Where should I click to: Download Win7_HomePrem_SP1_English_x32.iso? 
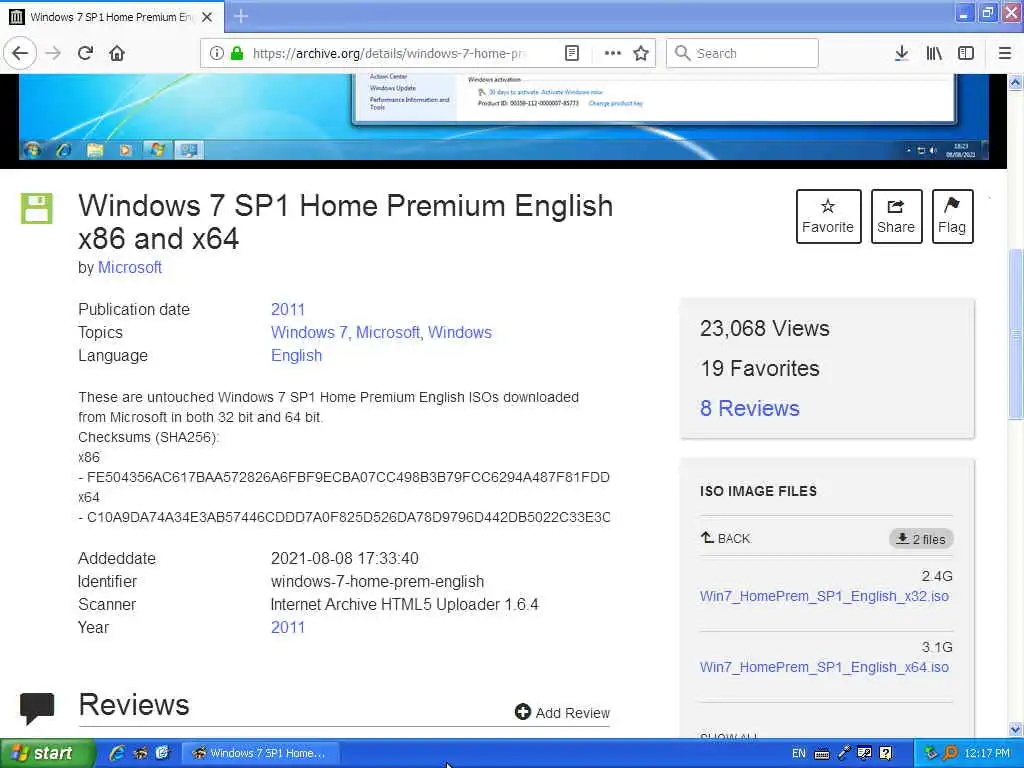824,596
